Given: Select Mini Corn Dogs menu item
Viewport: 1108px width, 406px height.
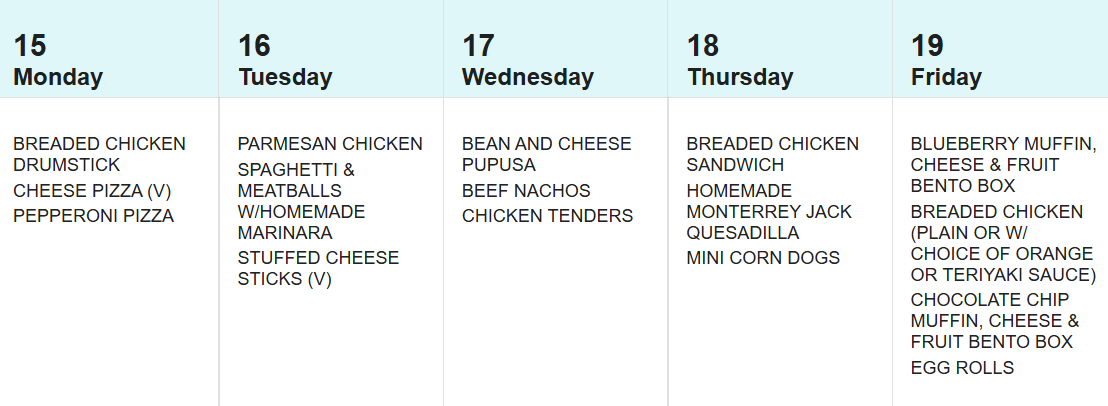Looking at the screenshot, I should tap(763, 258).
